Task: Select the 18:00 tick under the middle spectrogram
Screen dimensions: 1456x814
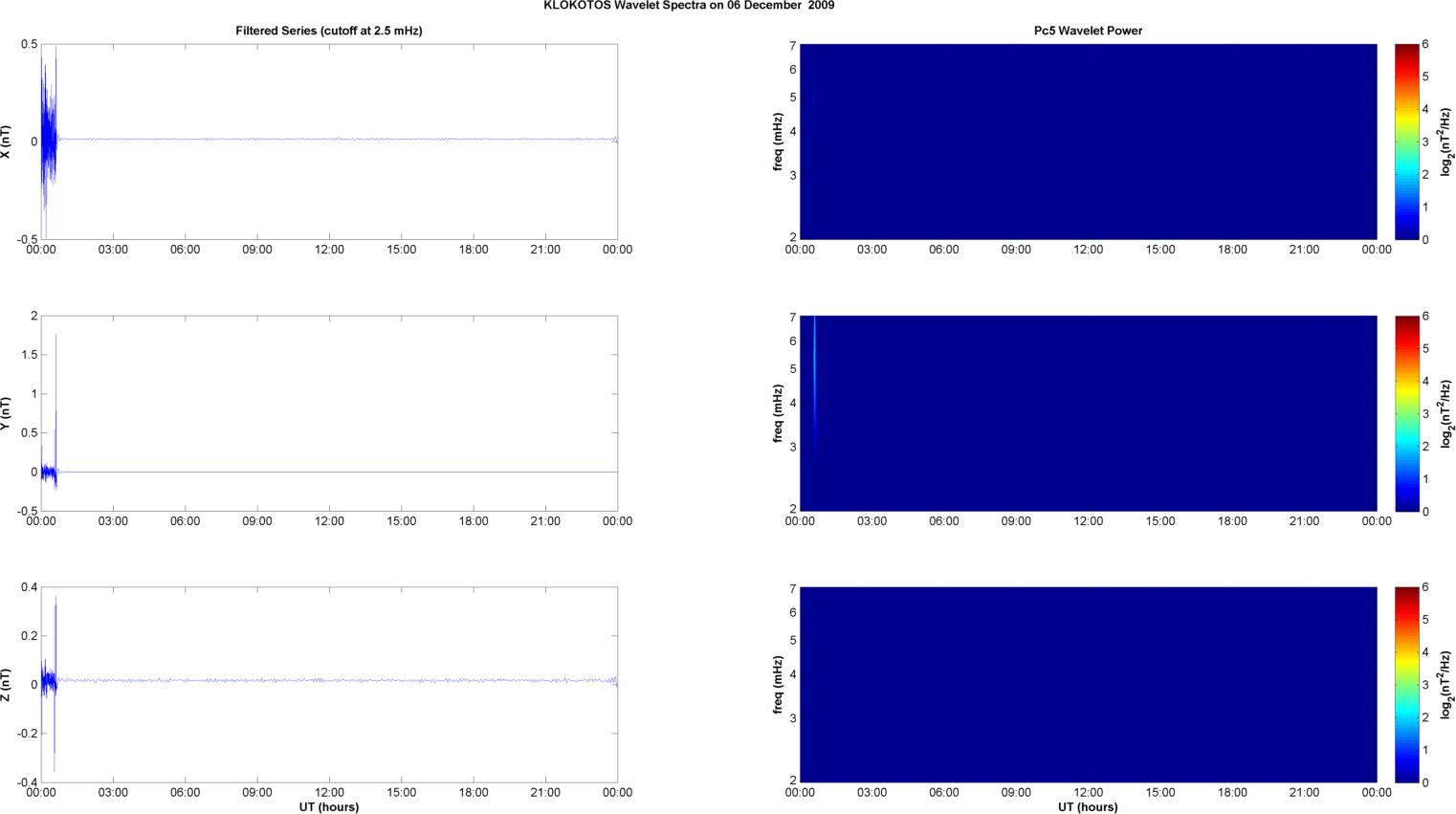Action: (1232, 521)
